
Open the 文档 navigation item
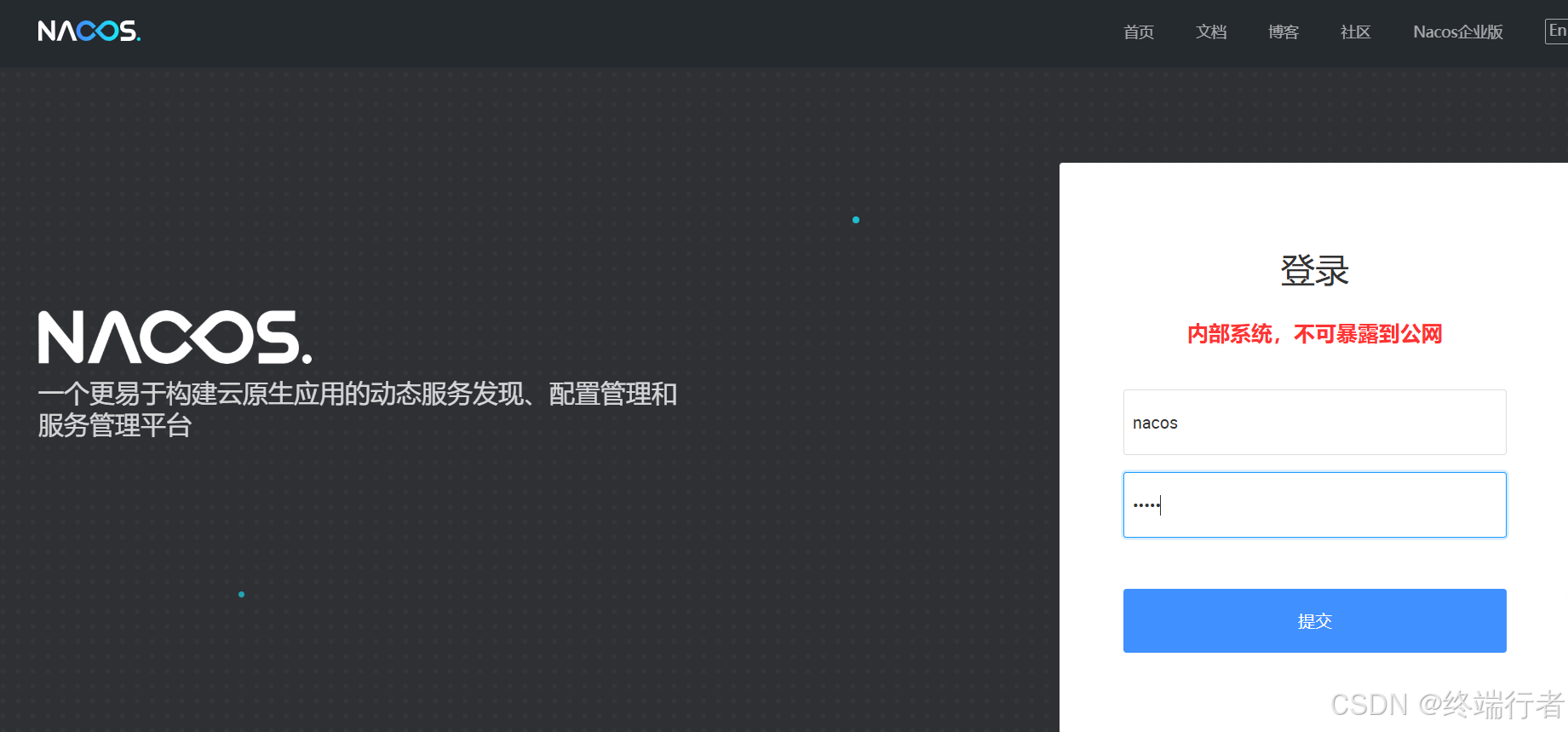[x=1211, y=32]
